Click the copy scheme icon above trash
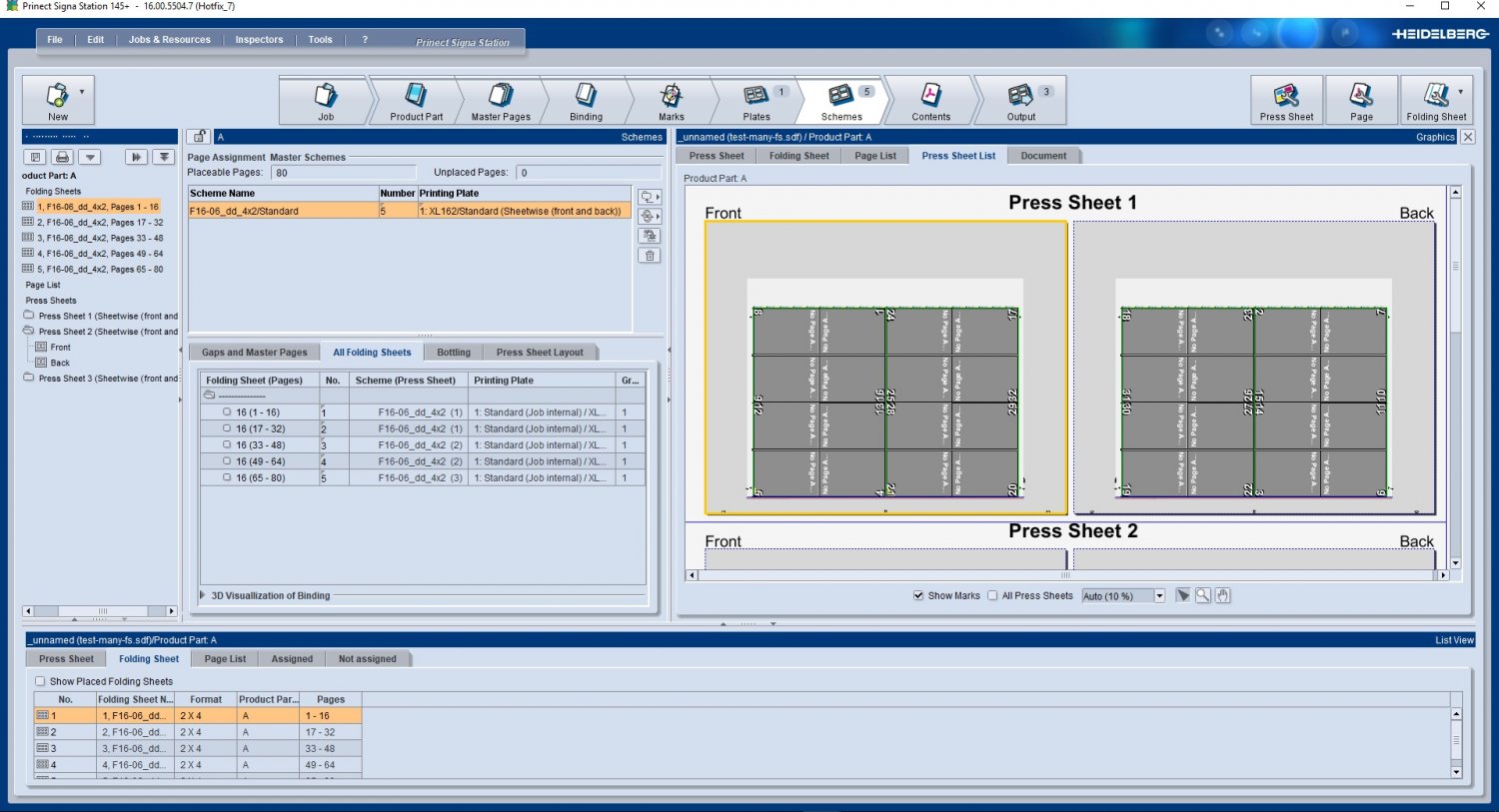 click(650, 236)
